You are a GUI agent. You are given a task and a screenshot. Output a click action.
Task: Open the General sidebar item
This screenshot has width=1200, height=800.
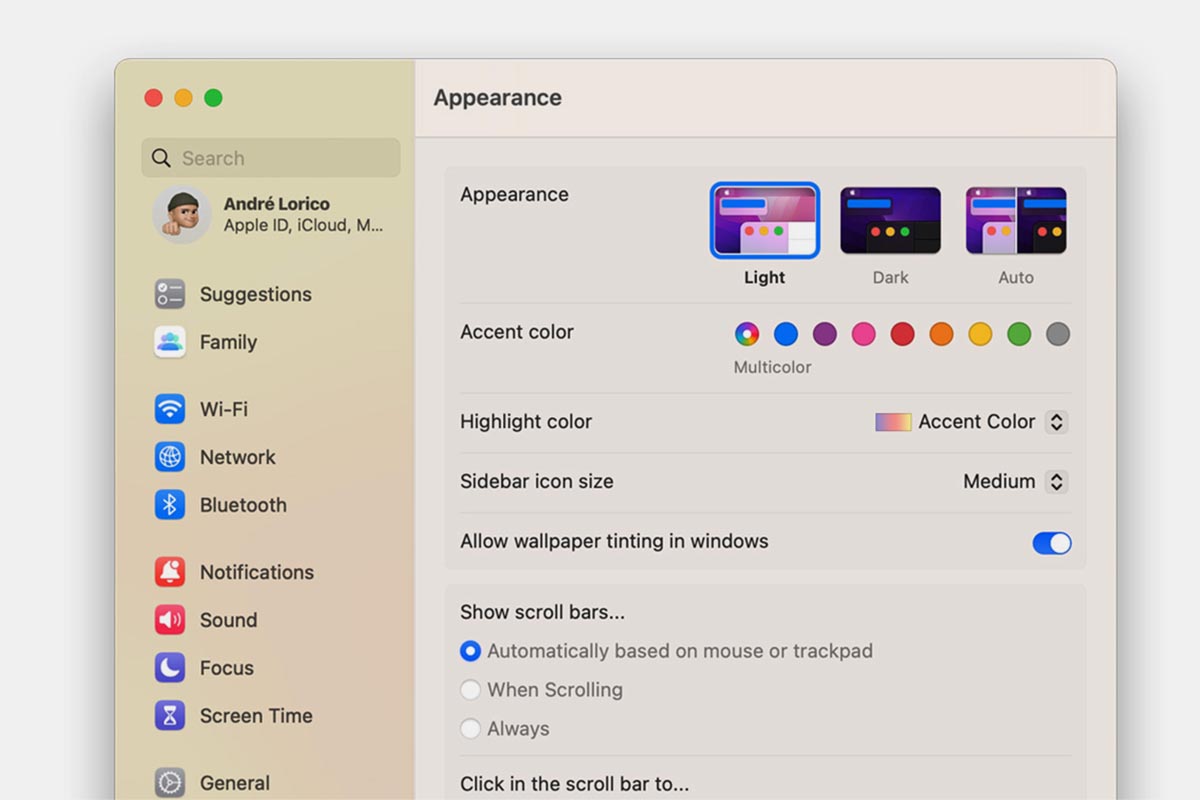click(234, 783)
